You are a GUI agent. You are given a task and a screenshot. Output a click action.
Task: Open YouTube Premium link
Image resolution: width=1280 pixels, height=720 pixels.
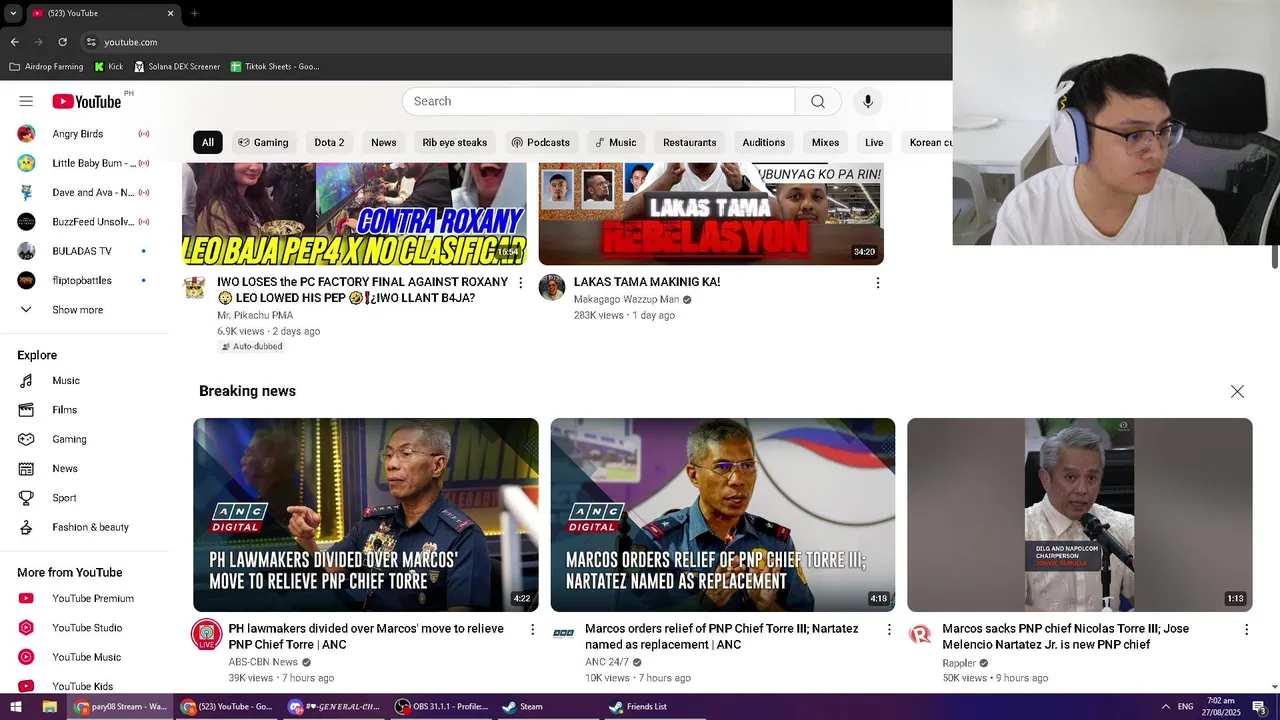coord(83,599)
